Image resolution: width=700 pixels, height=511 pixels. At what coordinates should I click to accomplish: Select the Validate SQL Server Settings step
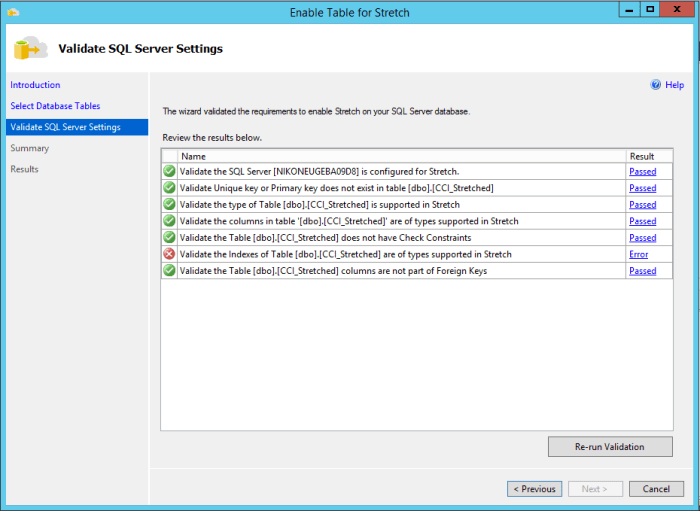(65, 127)
